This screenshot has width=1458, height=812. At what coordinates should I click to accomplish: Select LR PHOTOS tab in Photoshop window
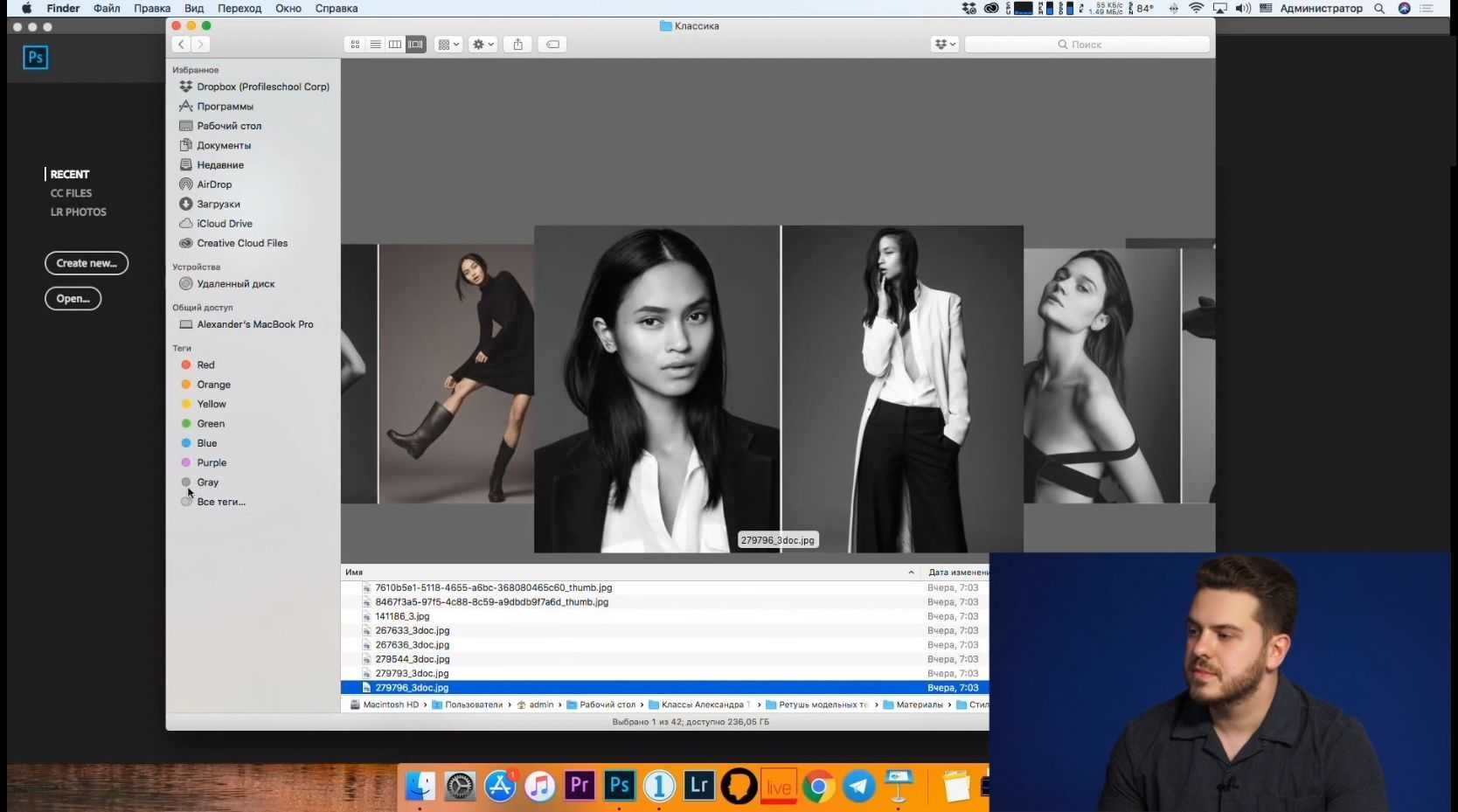point(79,212)
